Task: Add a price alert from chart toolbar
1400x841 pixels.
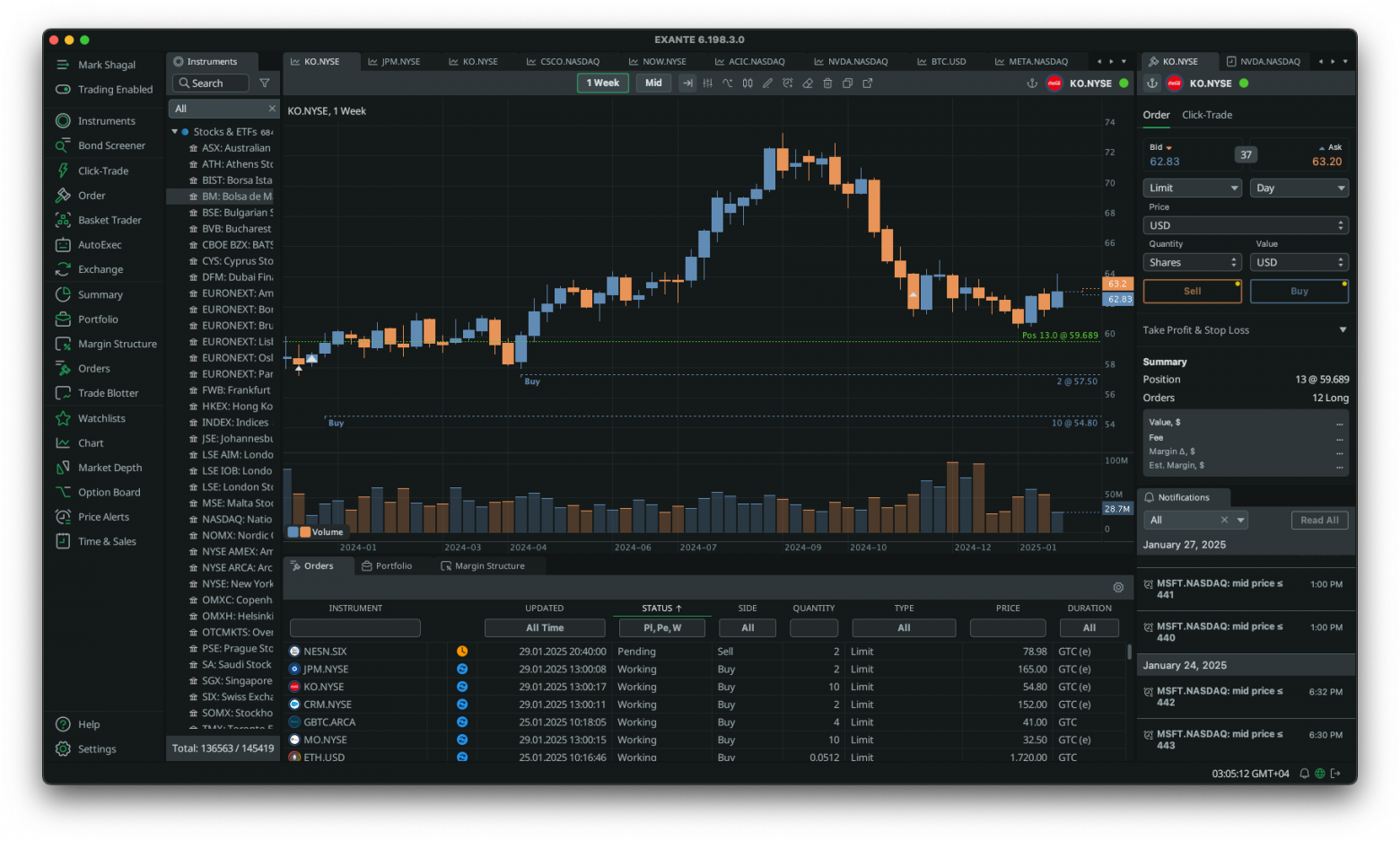Action: [787, 83]
